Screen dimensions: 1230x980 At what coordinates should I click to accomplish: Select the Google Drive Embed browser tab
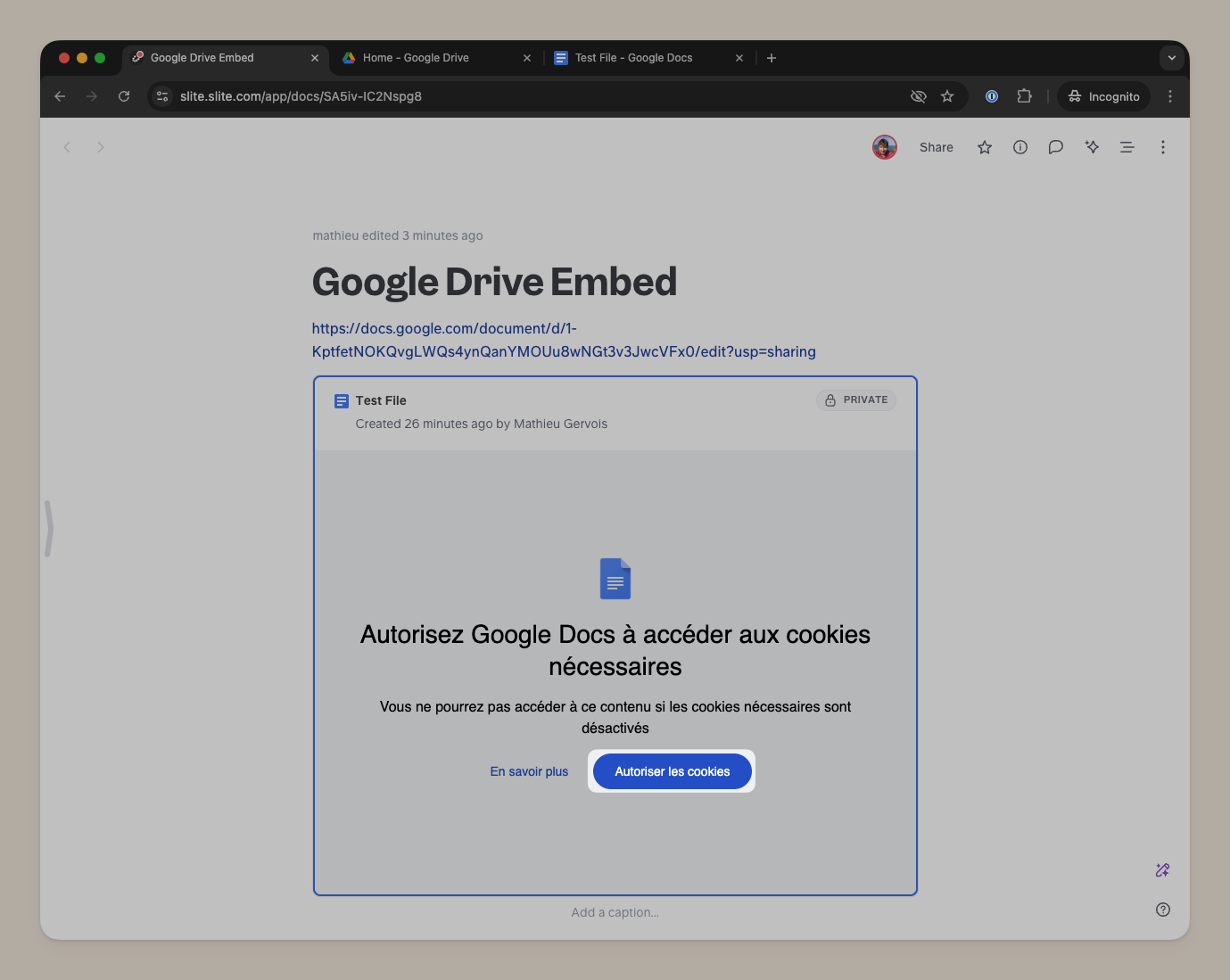coord(225,58)
